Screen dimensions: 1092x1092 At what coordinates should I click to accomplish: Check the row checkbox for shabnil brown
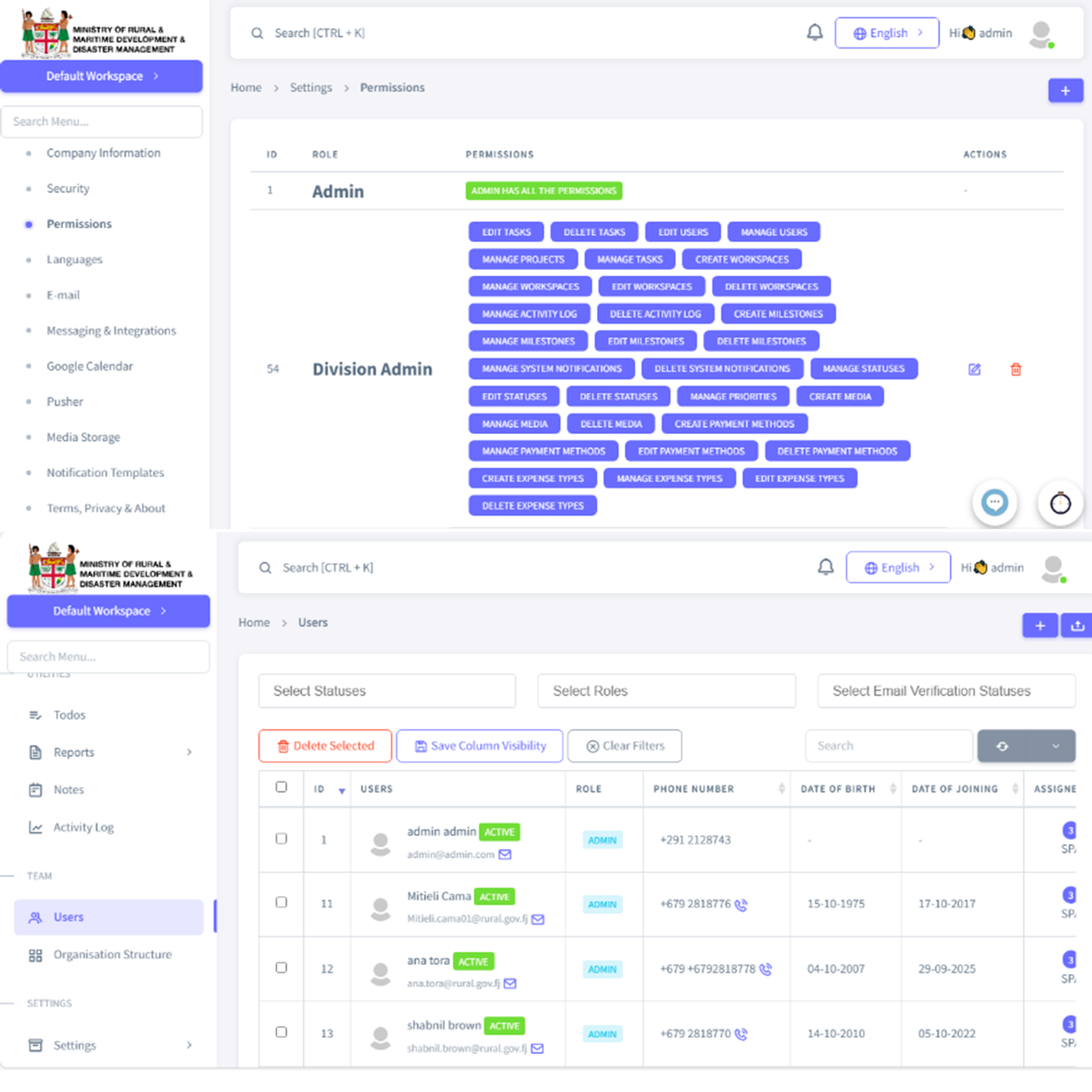tap(281, 1032)
